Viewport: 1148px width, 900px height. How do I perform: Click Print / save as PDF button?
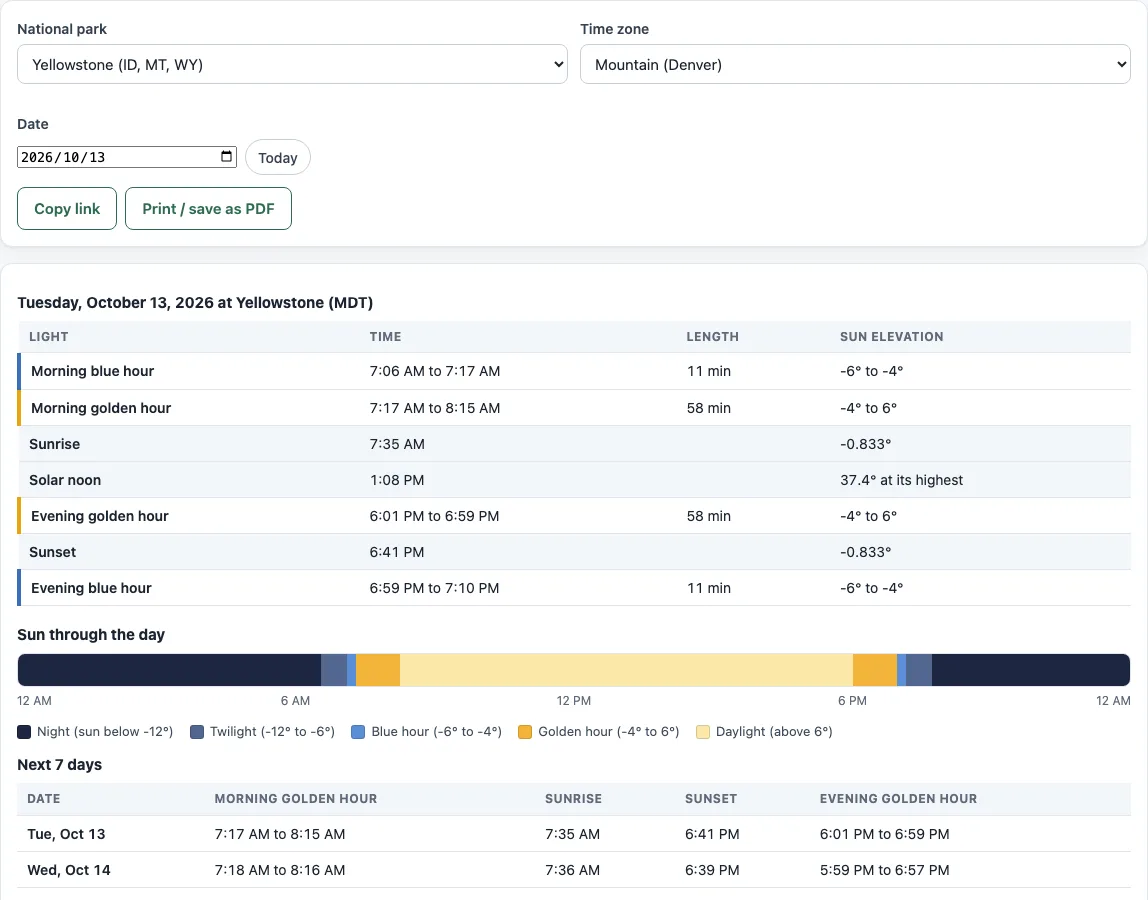click(208, 209)
